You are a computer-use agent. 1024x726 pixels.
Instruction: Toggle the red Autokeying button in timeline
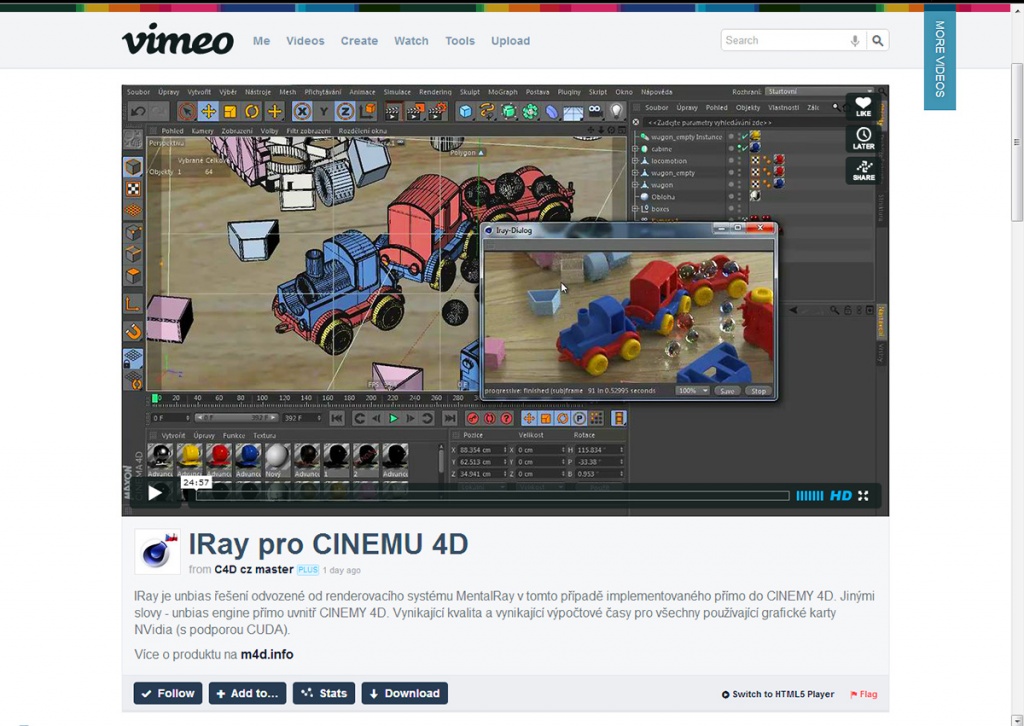[x=489, y=418]
